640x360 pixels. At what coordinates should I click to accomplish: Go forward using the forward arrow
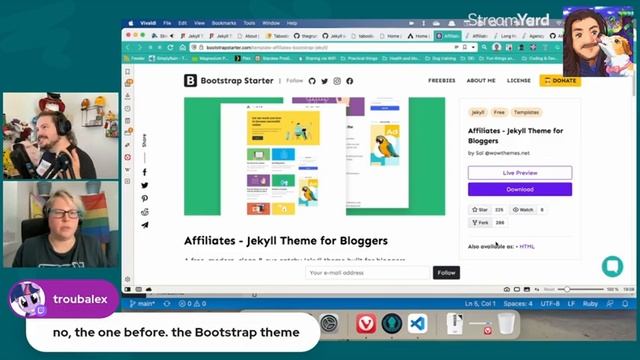click(139, 47)
